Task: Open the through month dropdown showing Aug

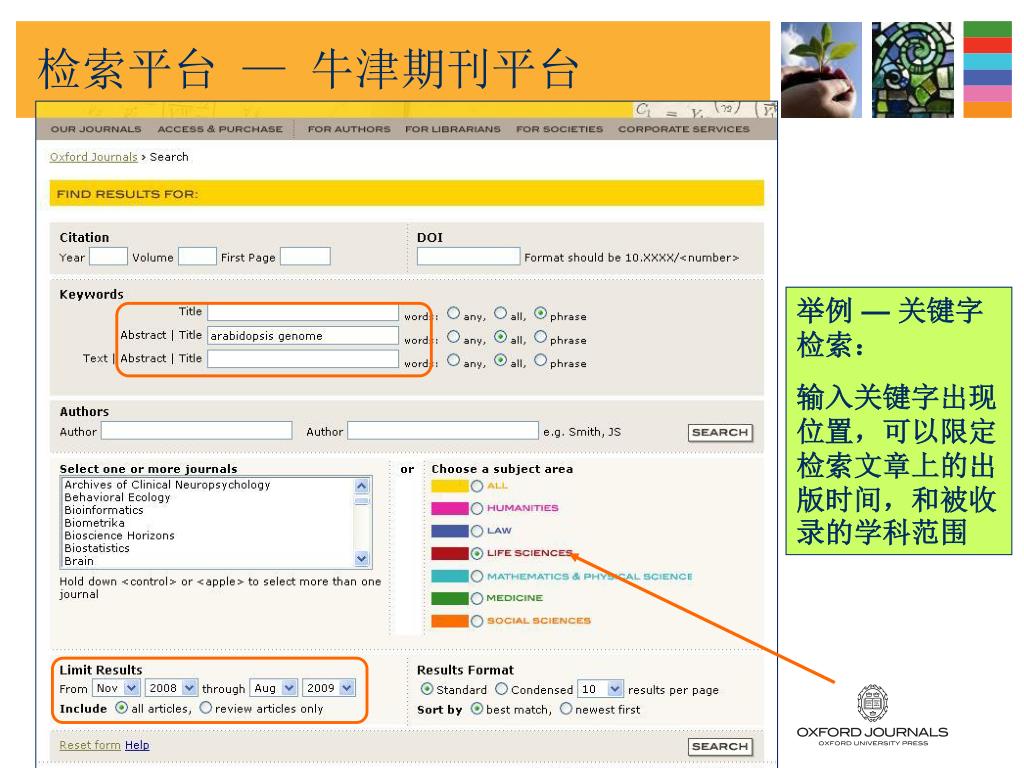Action: tap(274, 688)
